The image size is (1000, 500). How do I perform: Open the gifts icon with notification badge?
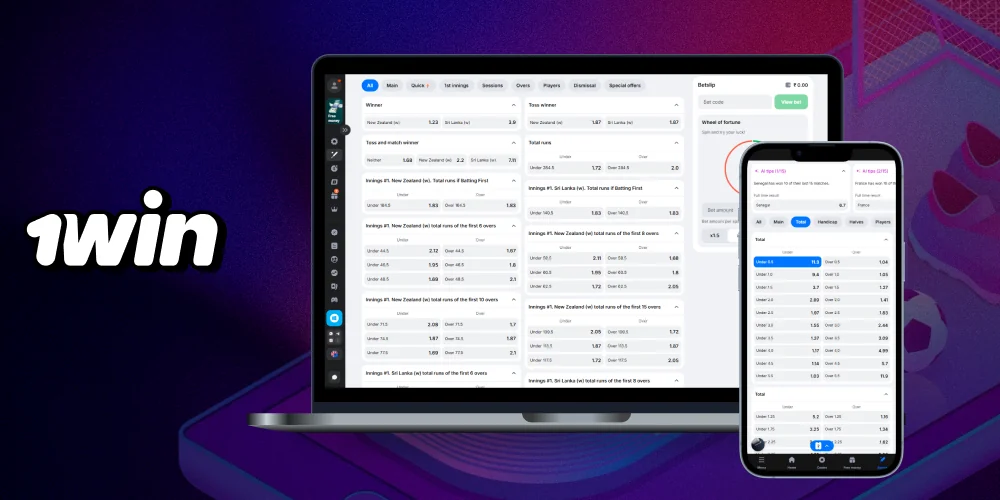coord(334,195)
